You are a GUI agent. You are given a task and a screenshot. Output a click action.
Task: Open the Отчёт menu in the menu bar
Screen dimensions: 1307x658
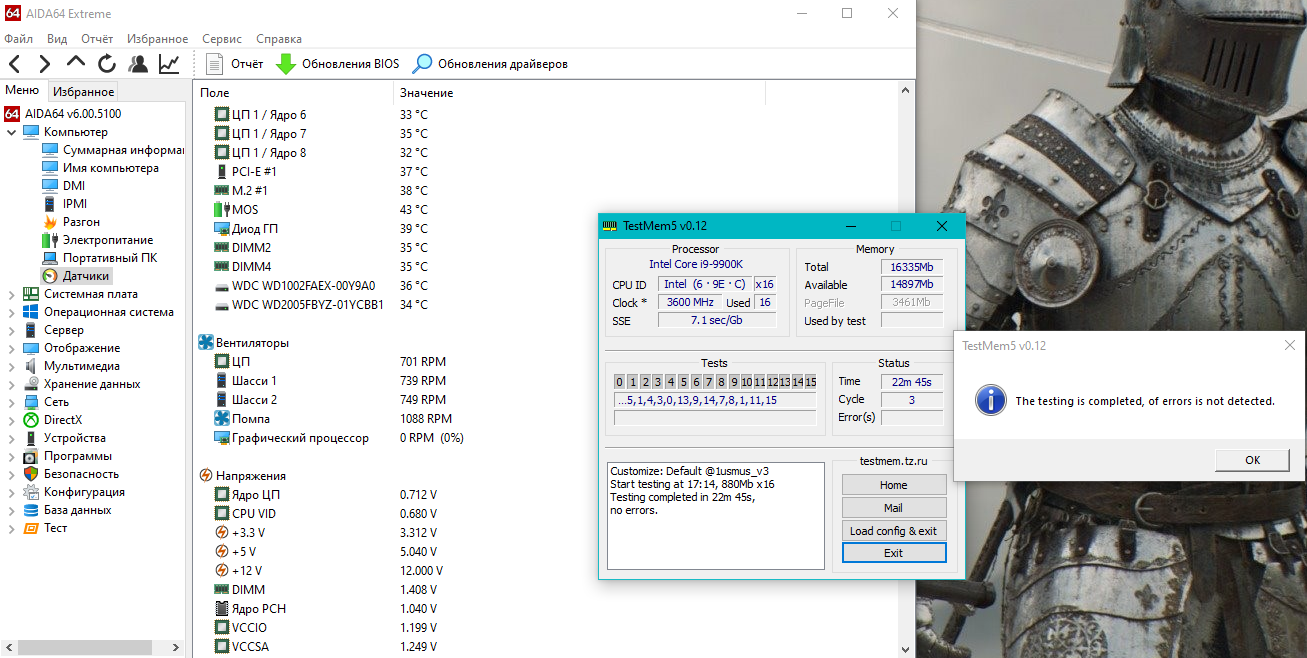click(x=97, y=39)
